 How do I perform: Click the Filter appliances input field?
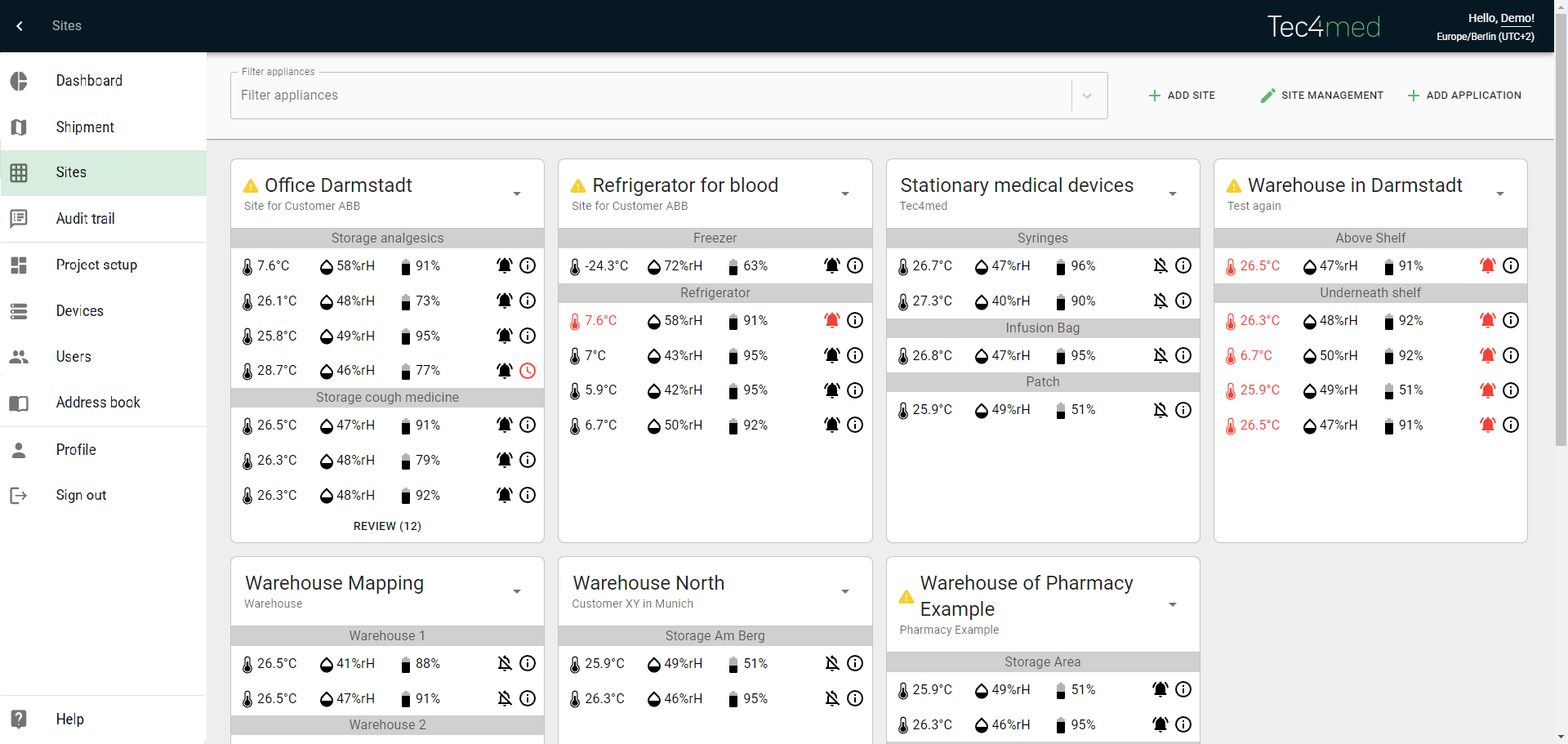click(649, 96)
